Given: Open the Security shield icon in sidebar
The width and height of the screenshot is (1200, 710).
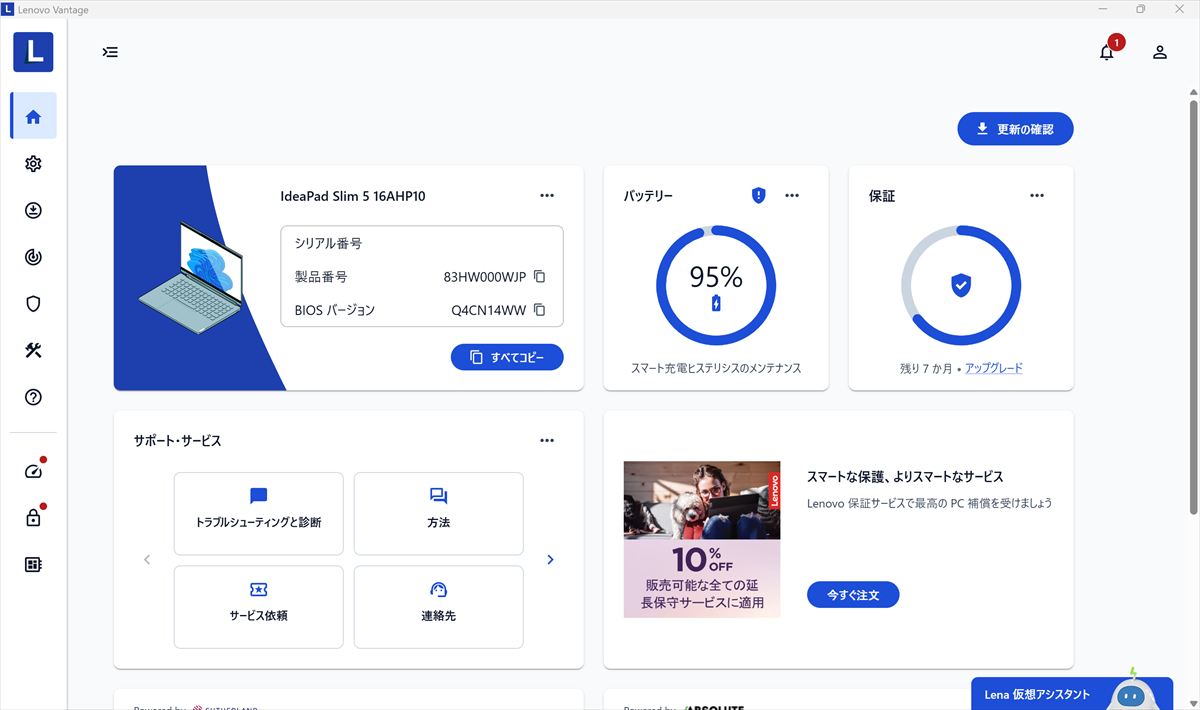Looking at the screenshot, I should pyautogui.click(x=33, y=303).
